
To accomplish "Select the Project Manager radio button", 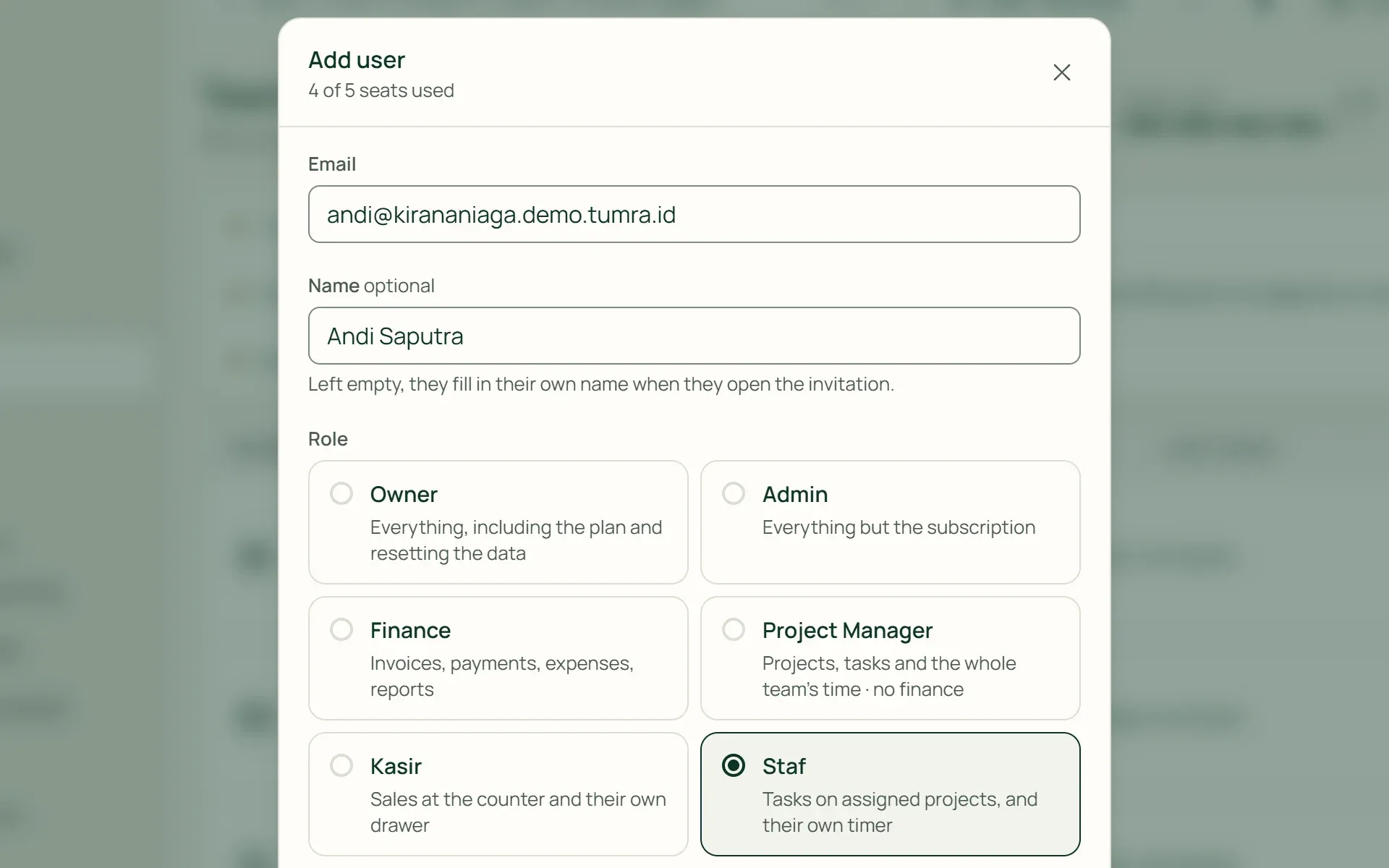I will (x=734, y=629).
